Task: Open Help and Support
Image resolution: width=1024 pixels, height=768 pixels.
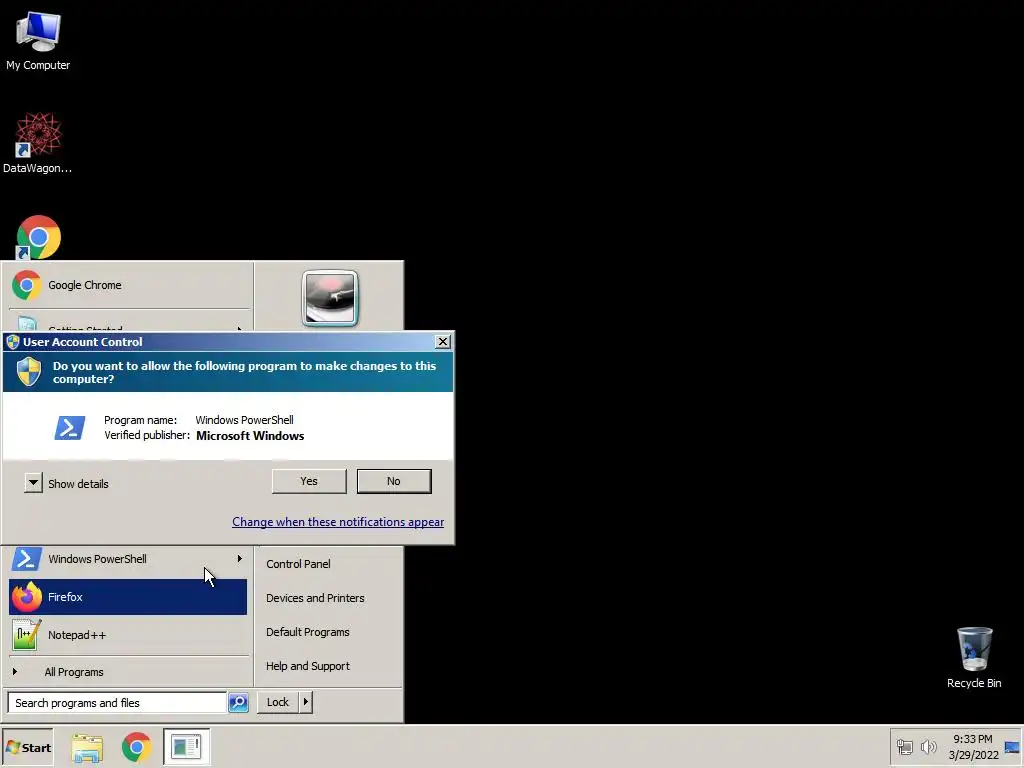Action: pyautogui.click(x=308, y=666)
